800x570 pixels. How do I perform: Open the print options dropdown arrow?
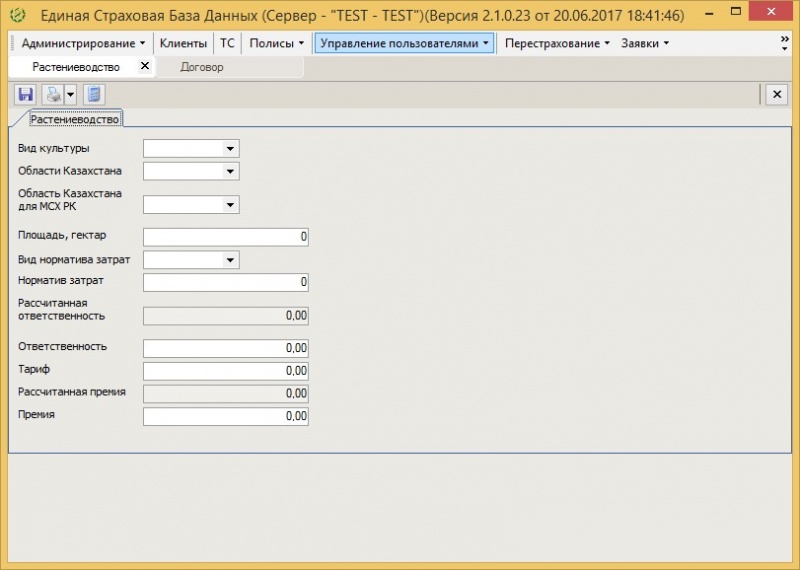pos(70,95)
